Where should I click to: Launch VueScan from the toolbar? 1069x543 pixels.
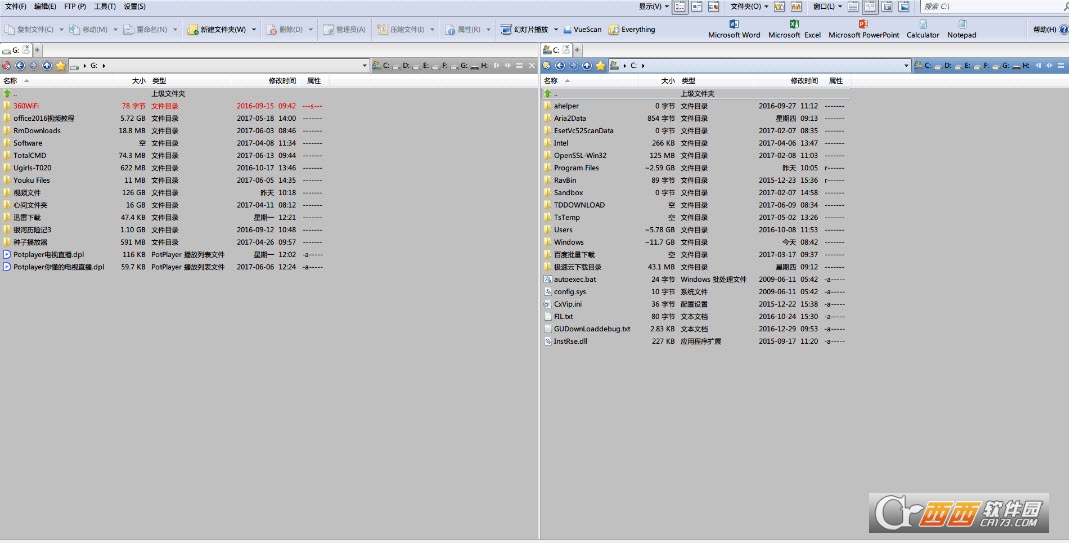click(582, 29)
